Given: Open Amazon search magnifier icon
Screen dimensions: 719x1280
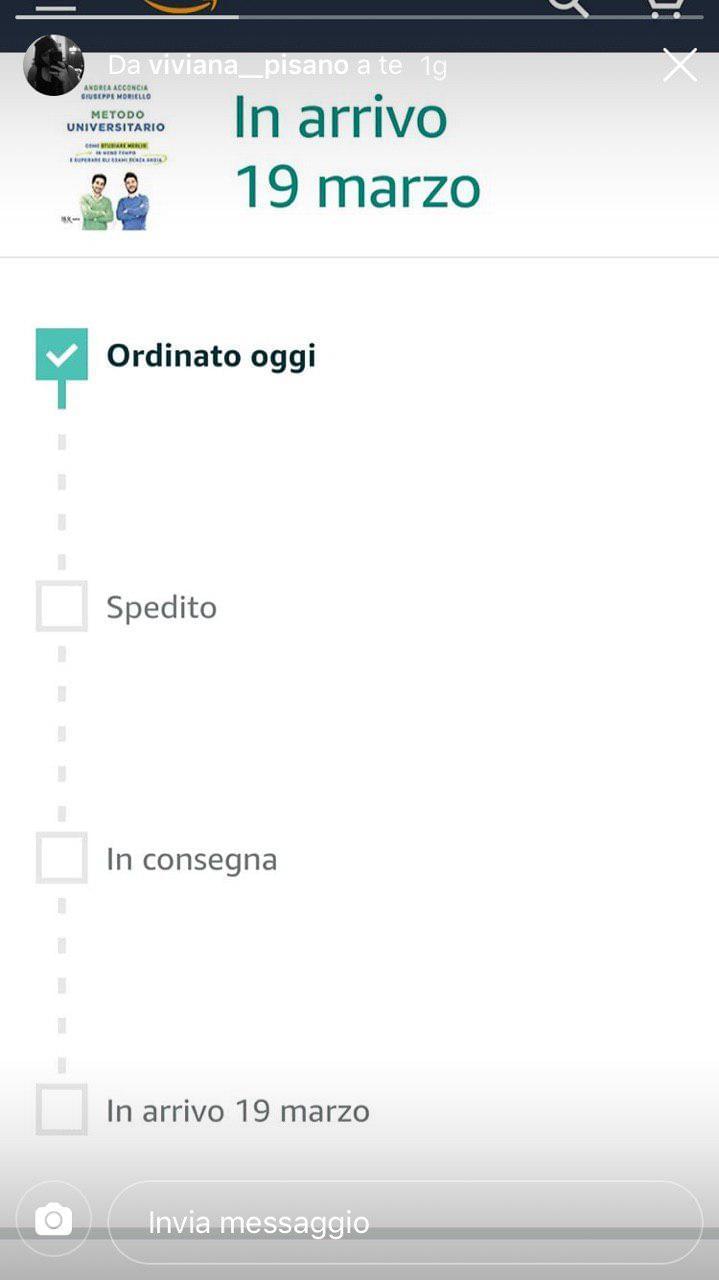Looking at the screenshot, I should [569, 6].
